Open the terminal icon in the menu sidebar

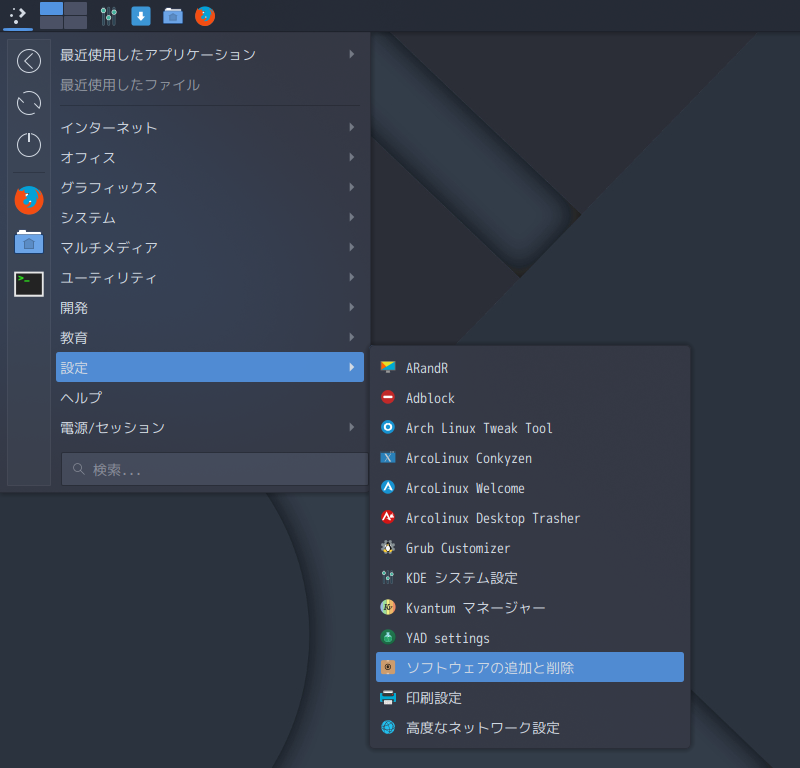click(29, 284)
